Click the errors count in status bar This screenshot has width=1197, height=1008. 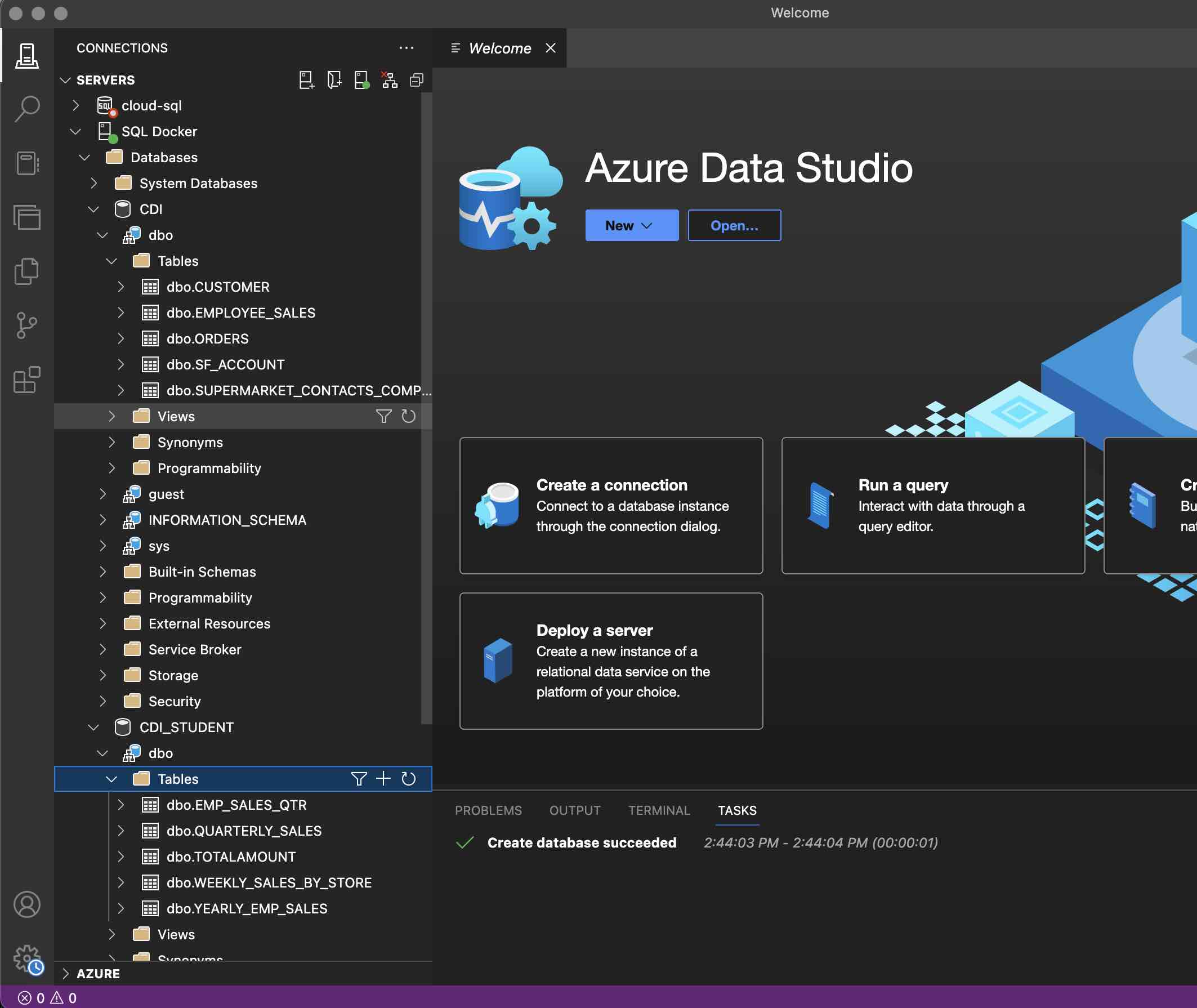[x=32, y=998]
